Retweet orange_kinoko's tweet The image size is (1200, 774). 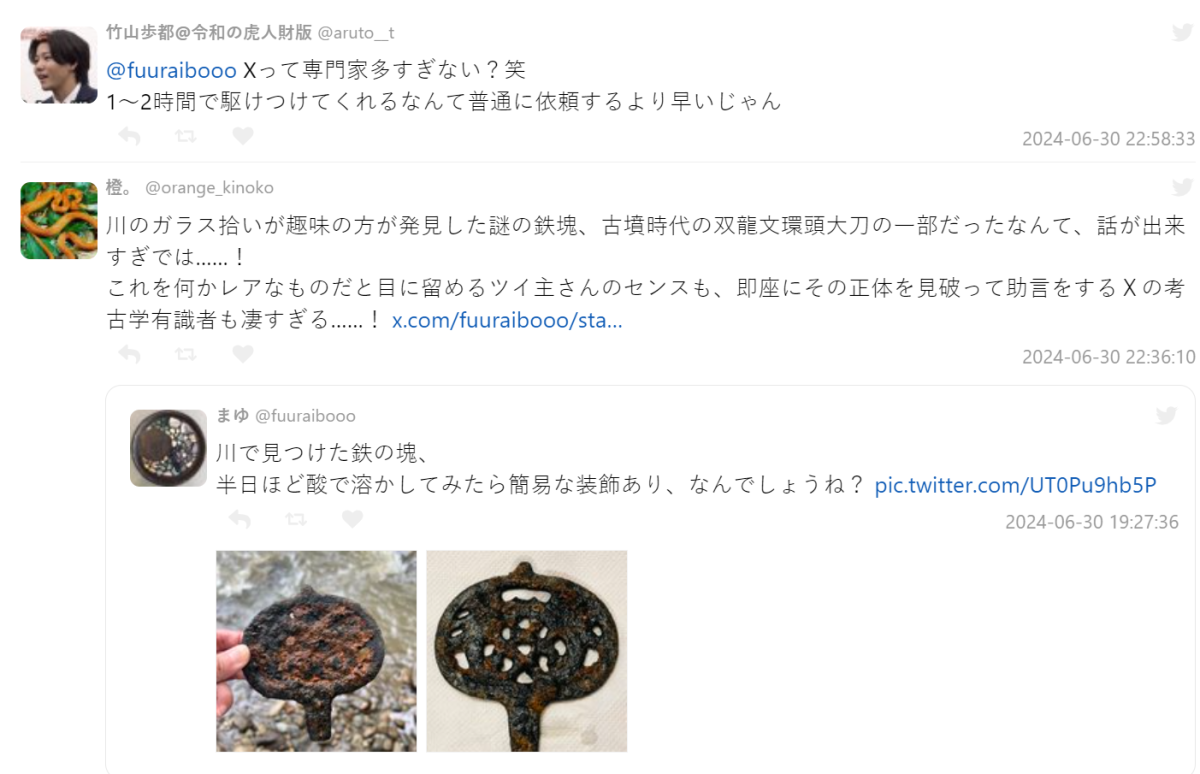point(186,354)
